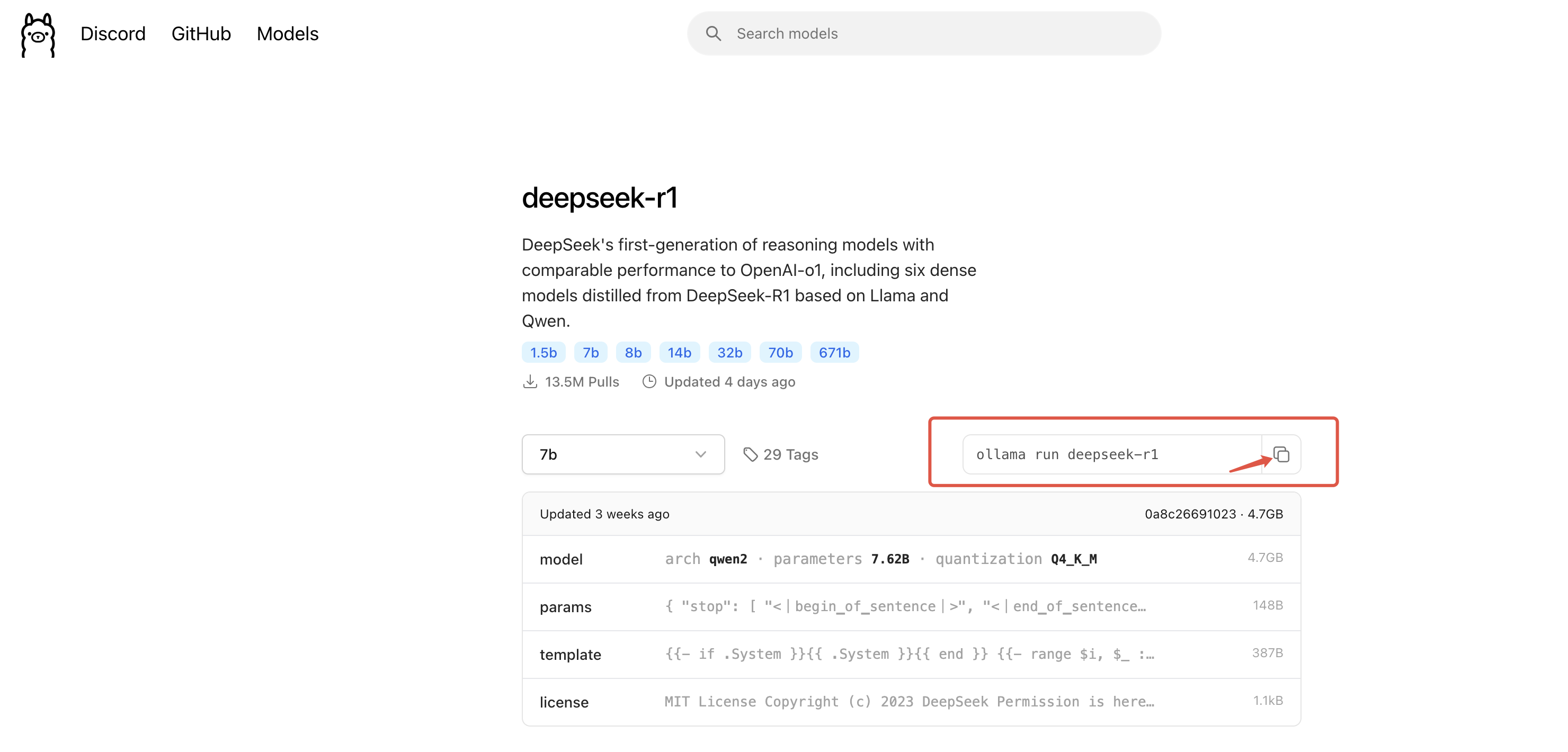Select the 70b size tag
This screenshot has width=1568, height=752.
pyautogui.click(x=780, y=352)
